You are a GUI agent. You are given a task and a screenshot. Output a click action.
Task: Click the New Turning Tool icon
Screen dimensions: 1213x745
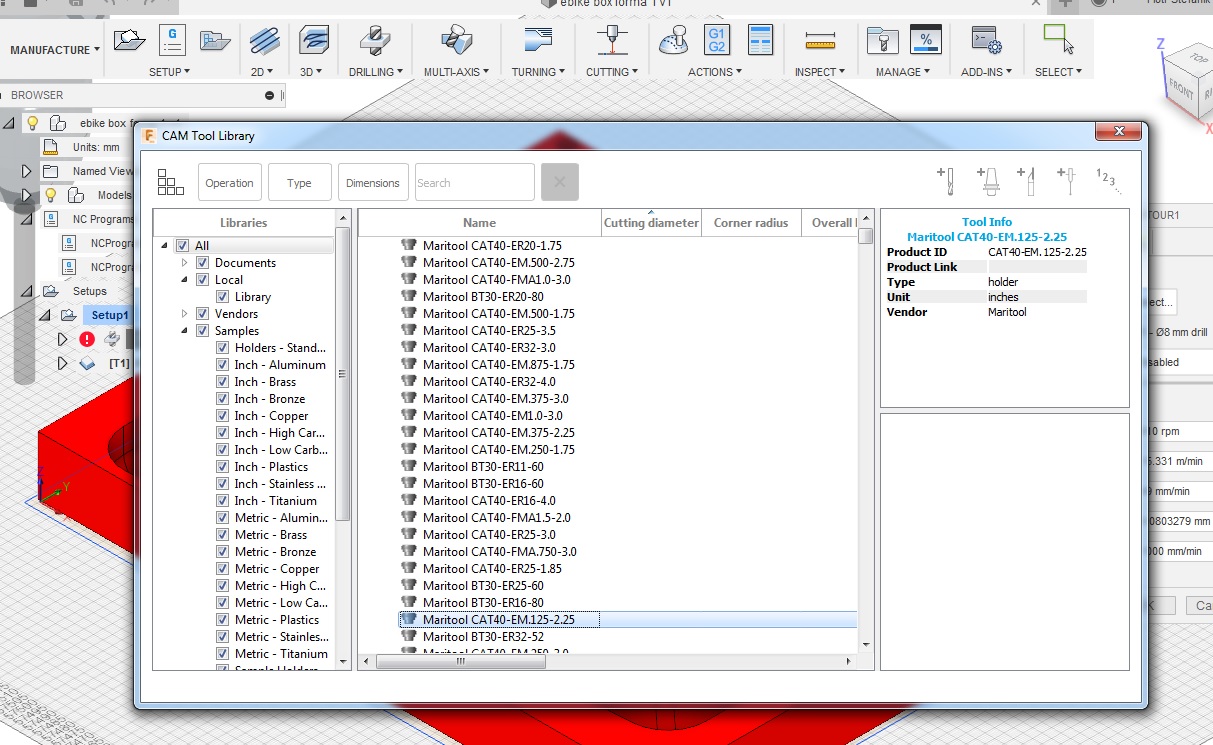point(1027,180)
